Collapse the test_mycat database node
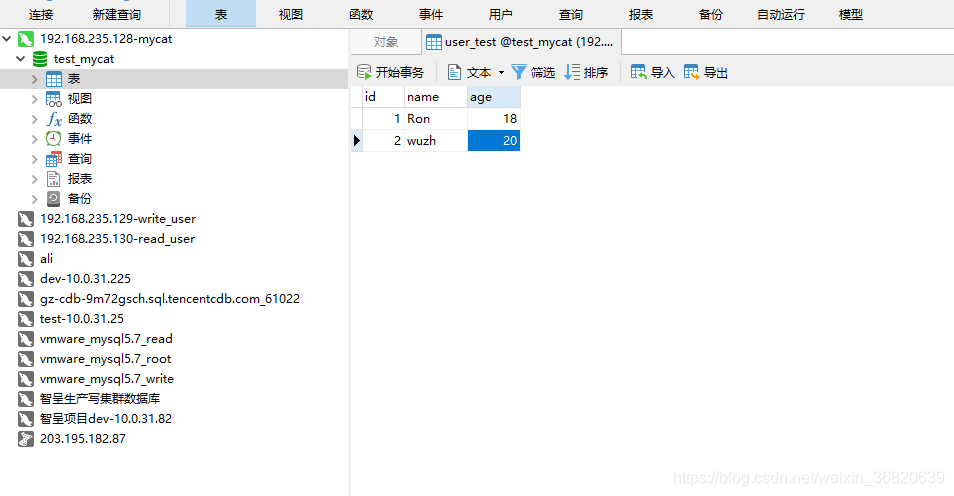This screenshot has width=954, height=496. click(21, 59)
